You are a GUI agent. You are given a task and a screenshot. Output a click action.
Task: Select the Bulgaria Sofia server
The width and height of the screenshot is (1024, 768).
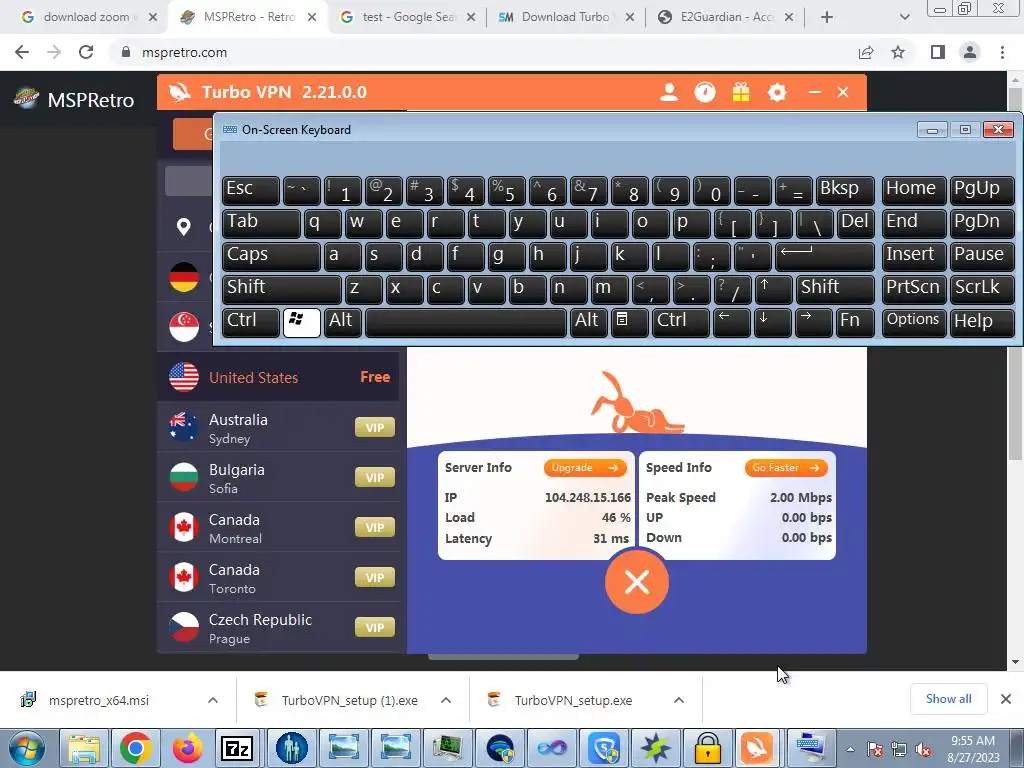pos(278,478)
